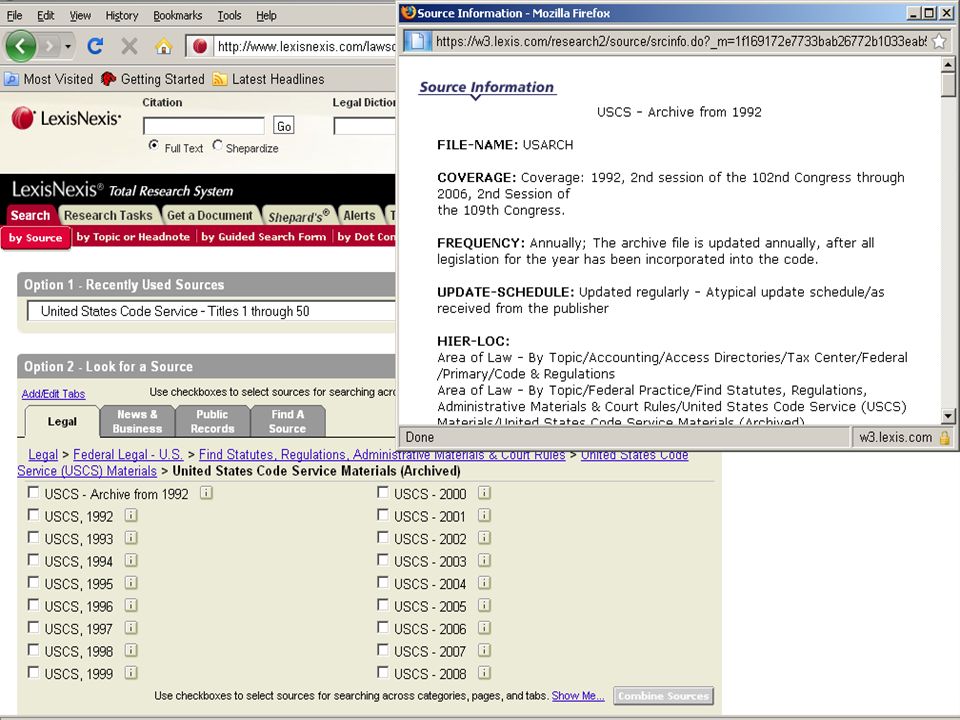Check the USCS - 2008 checkbox
The height and width of the screenshot is (720, 960).
(383, 672)
